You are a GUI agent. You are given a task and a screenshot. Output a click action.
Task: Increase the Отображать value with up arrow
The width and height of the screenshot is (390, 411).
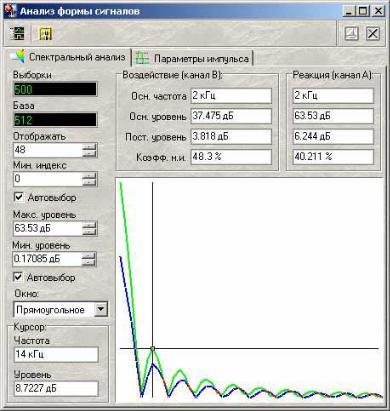click(89, 147)
